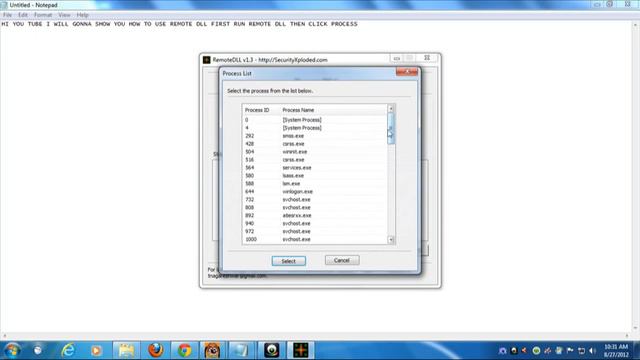Click the process list scrollbar thumb
This screenshot has height=360, width=640.
click(391, 129)
